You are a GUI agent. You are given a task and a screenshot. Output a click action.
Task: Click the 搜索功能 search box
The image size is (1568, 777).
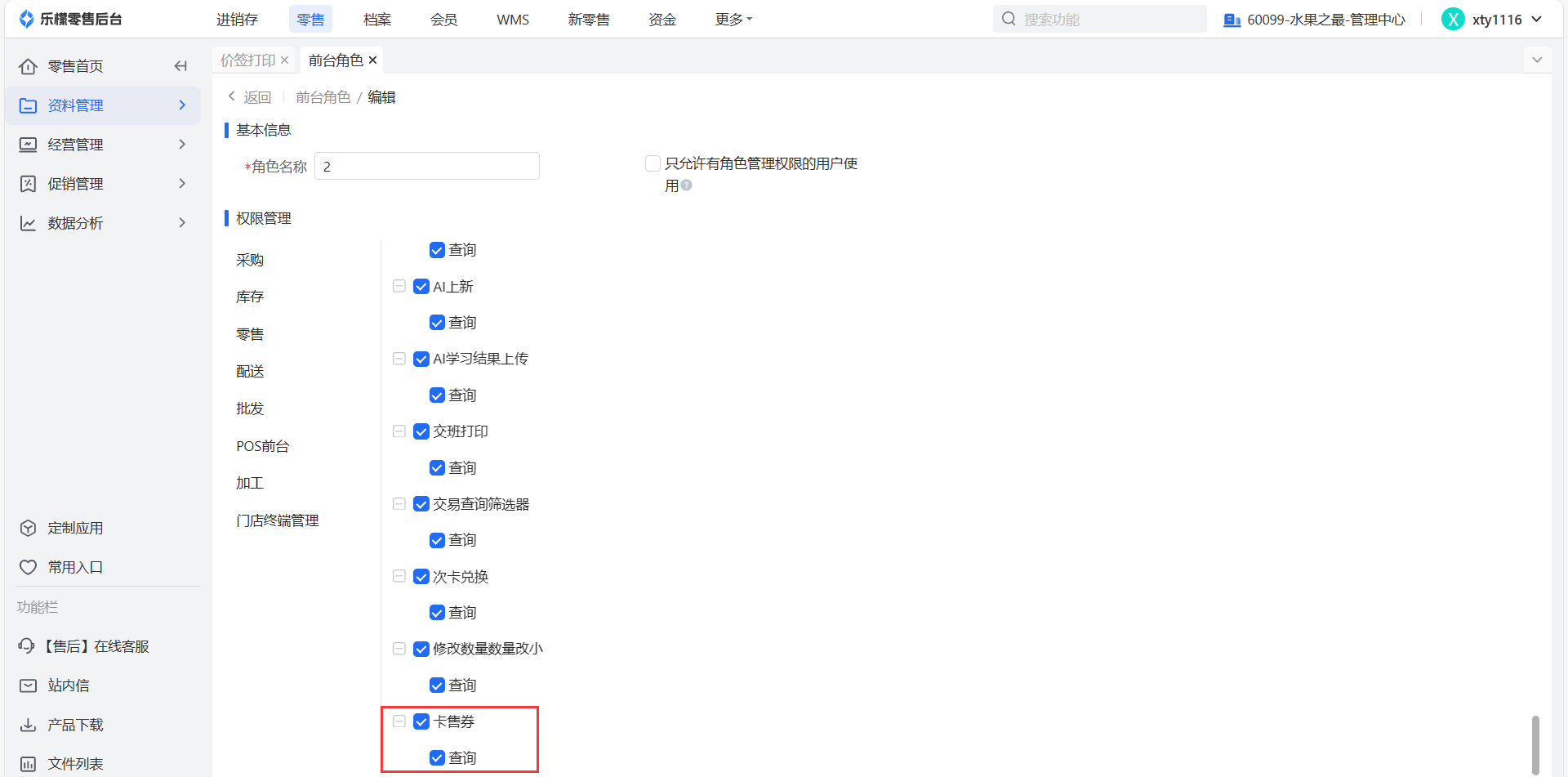pyautogui.click(x=1099, y=19)
